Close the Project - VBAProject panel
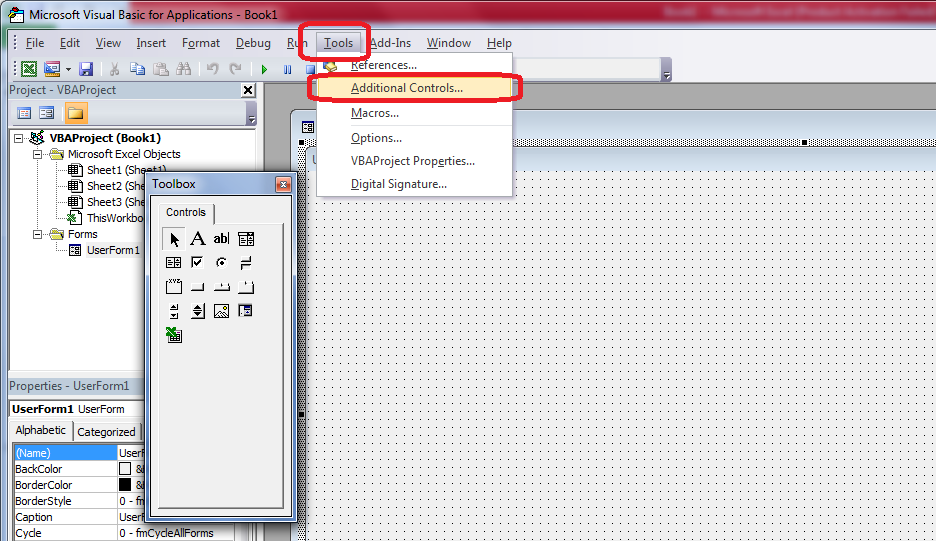Viewport: 936px width, 541px height. click(248, 90)
